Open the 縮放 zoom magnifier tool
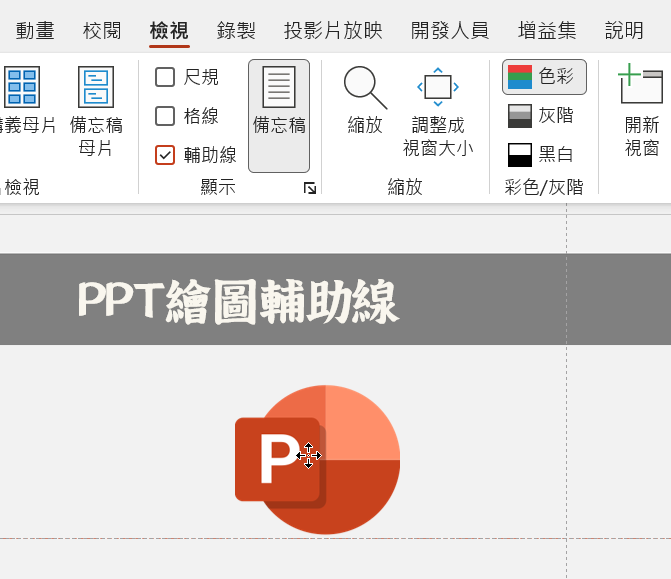The width and height of the screenshot is (671, 579). point(365,101)
